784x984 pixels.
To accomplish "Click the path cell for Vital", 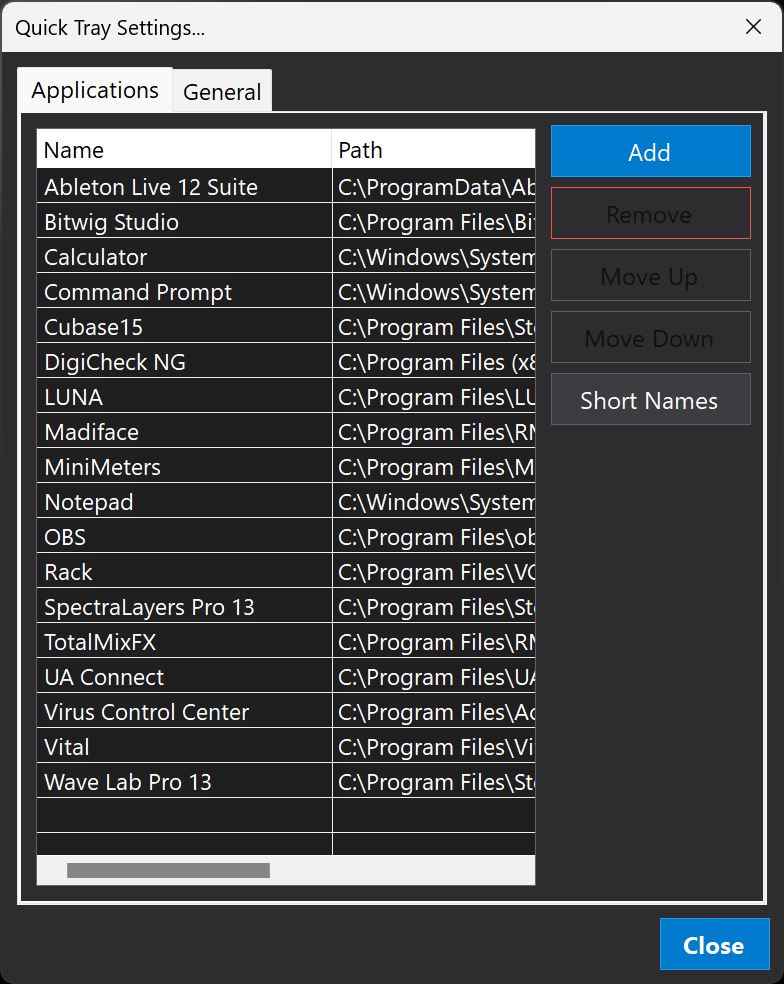I will point(434,747).
